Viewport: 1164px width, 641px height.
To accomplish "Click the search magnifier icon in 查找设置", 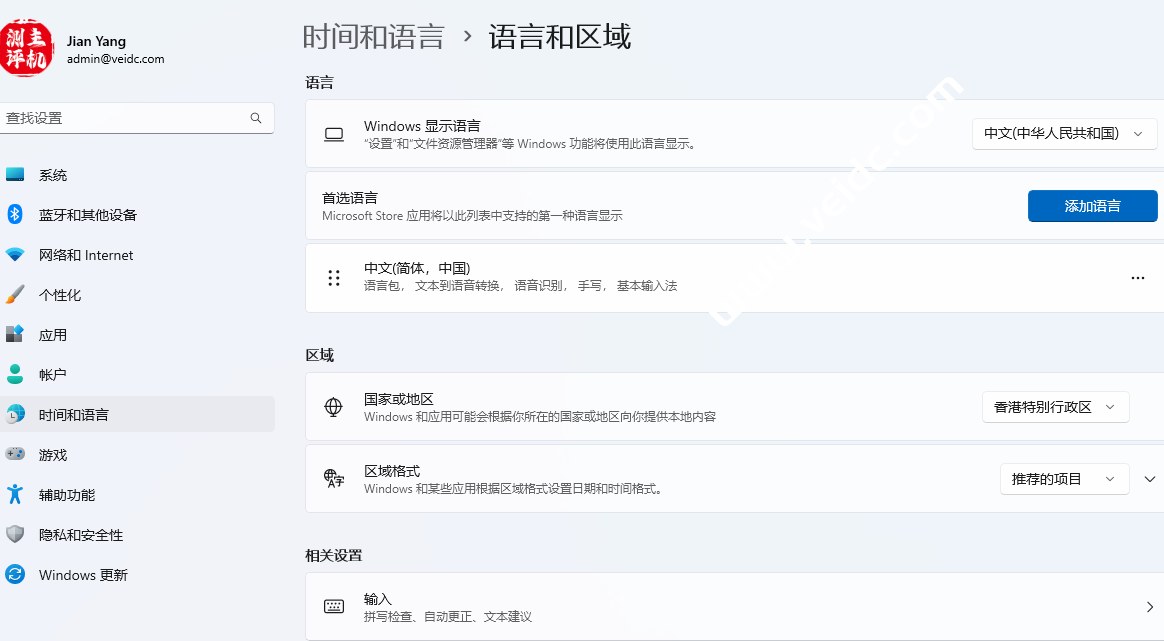I will tap(256, 118).
